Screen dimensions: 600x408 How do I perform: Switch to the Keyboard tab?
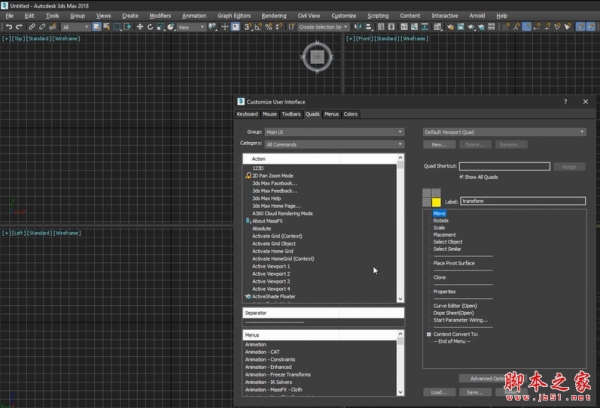247,114
